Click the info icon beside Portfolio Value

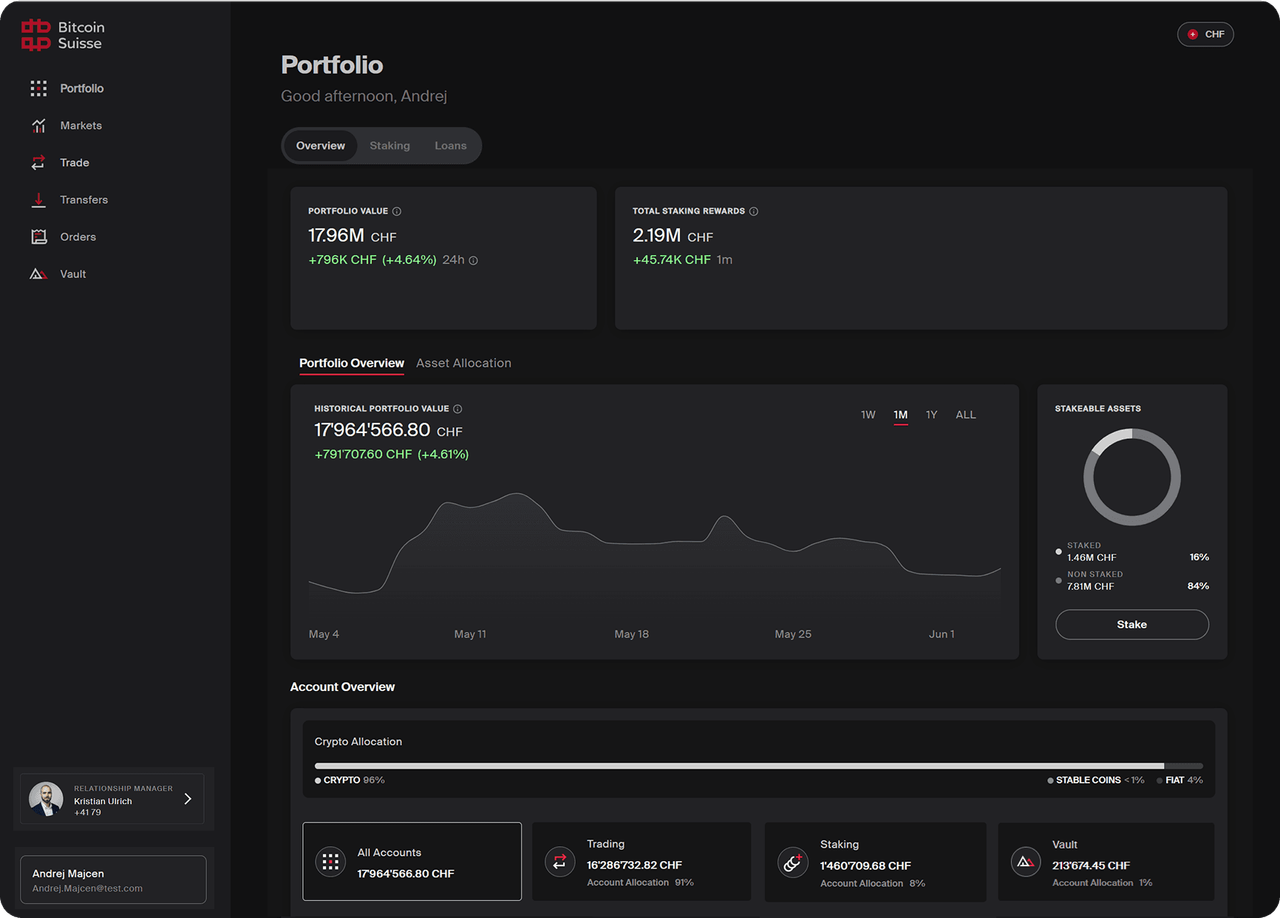(397, 212)
